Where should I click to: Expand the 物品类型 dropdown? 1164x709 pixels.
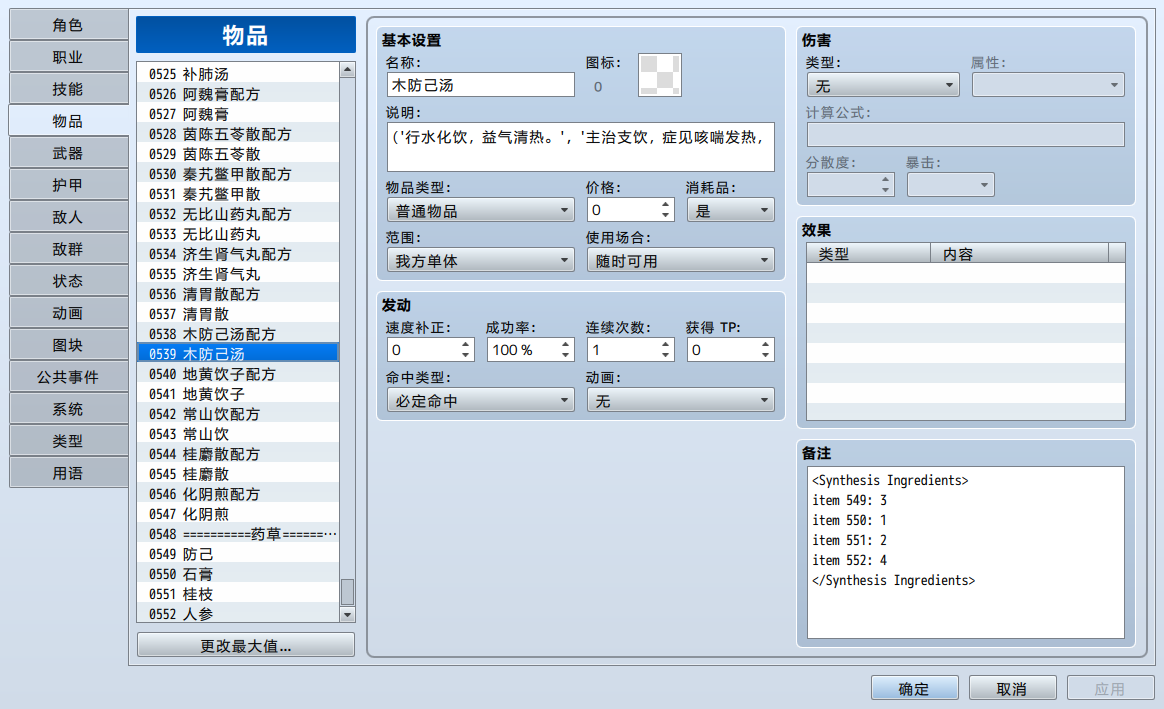(481, 210)
